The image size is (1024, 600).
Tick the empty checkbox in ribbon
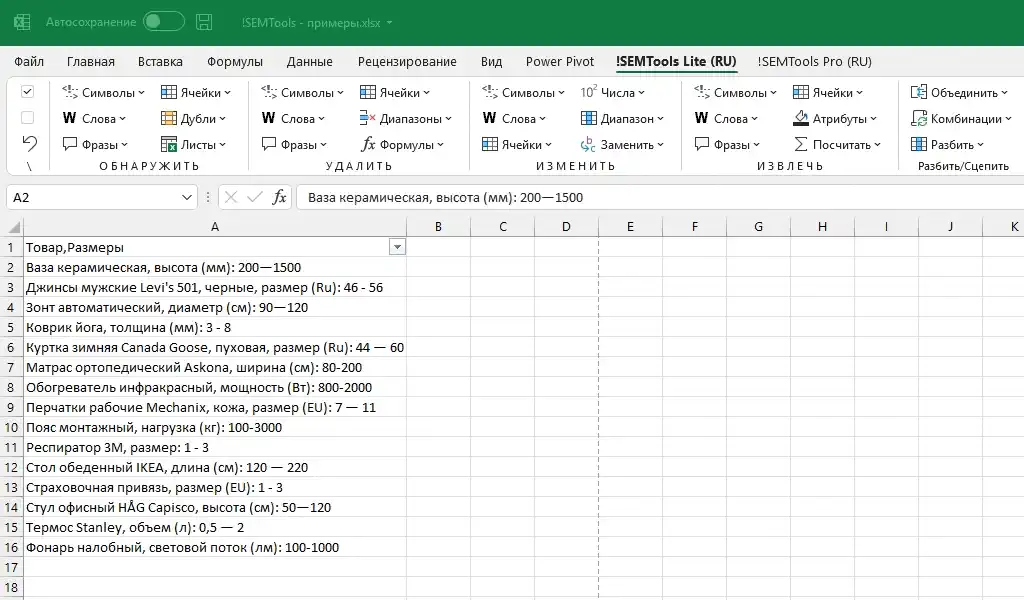tap(27, 118)
